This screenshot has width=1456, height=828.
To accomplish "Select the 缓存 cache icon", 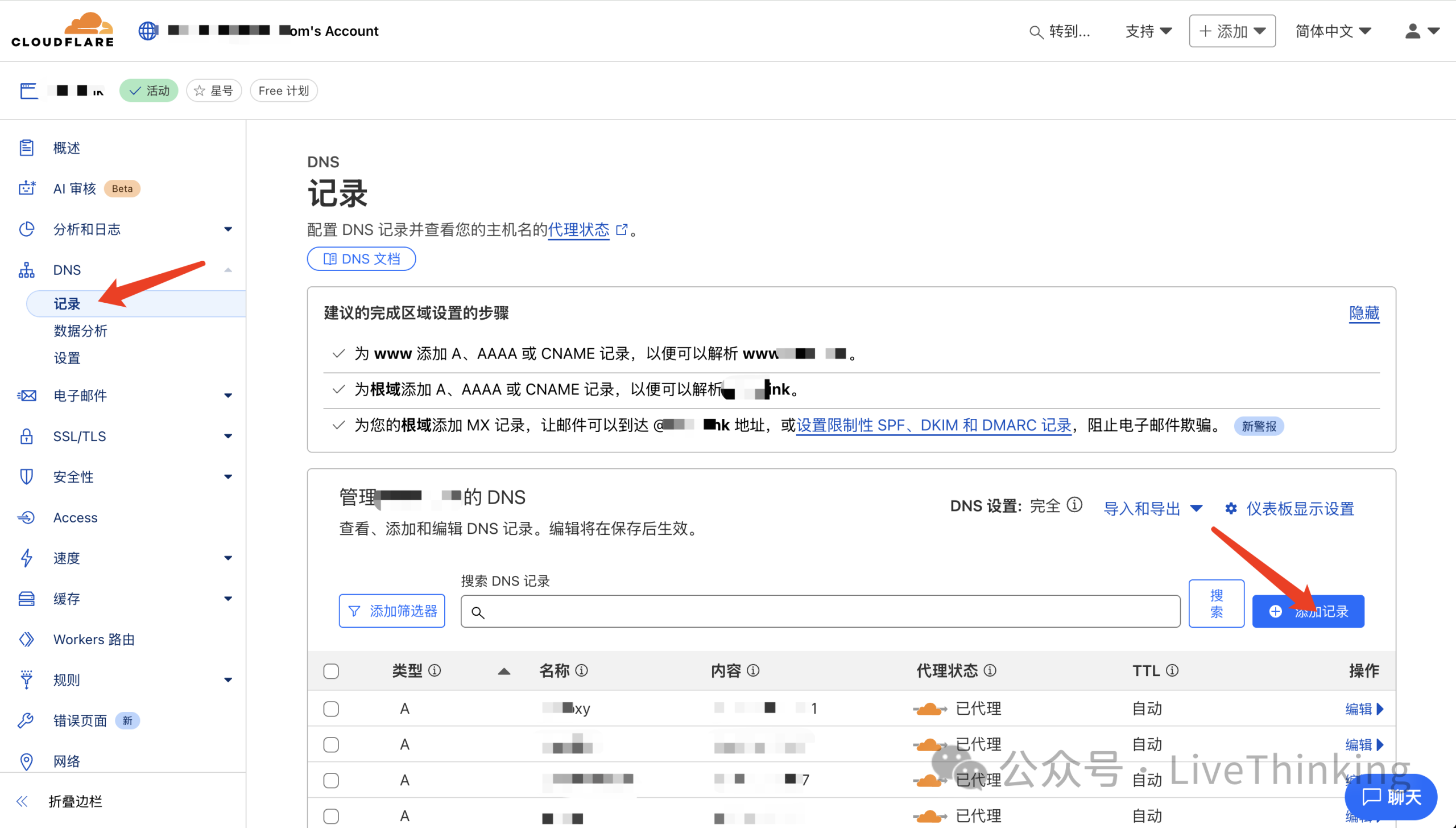I will tap(26, 598).
